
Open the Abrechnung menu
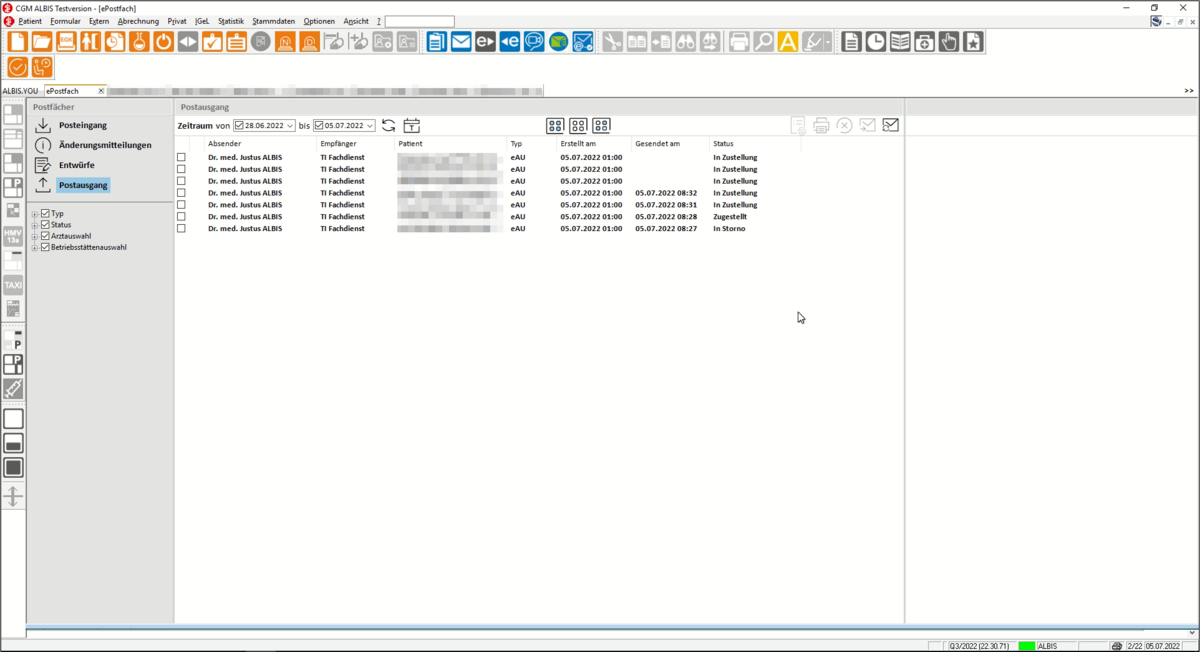(x=138, y=21)
